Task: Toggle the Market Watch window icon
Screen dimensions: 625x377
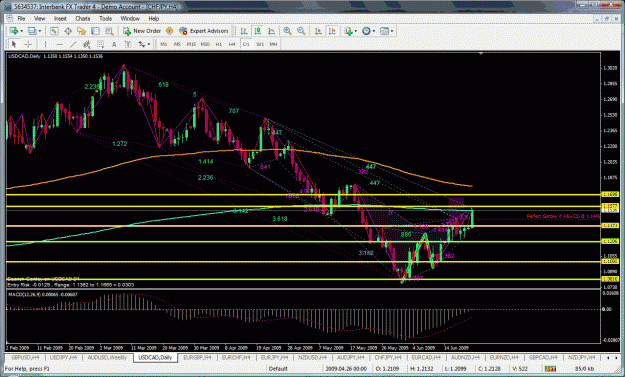Action: (x=54, y=31)
